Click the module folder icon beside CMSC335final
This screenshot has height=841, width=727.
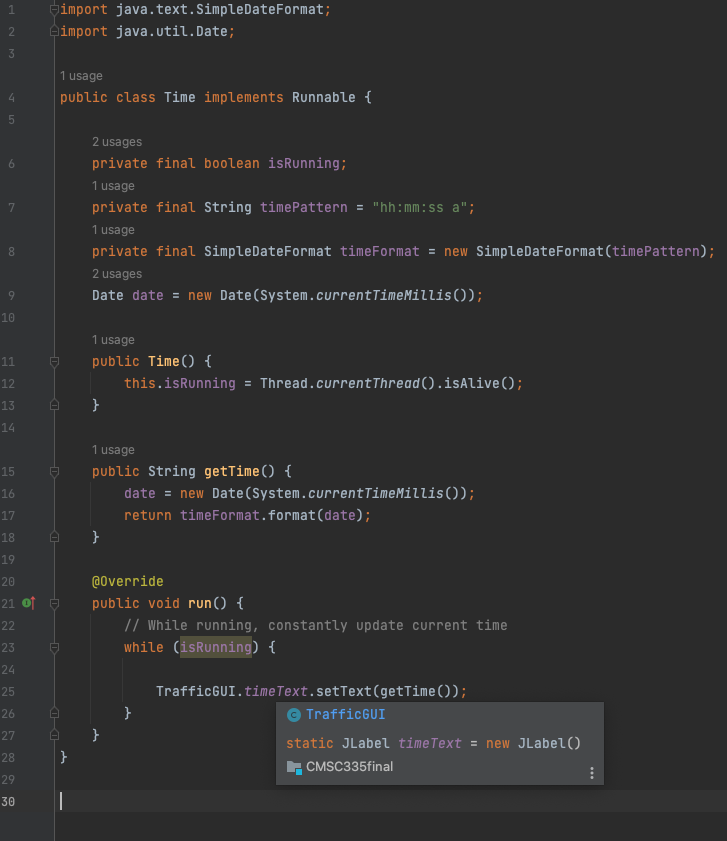click(x=294, y=768)
